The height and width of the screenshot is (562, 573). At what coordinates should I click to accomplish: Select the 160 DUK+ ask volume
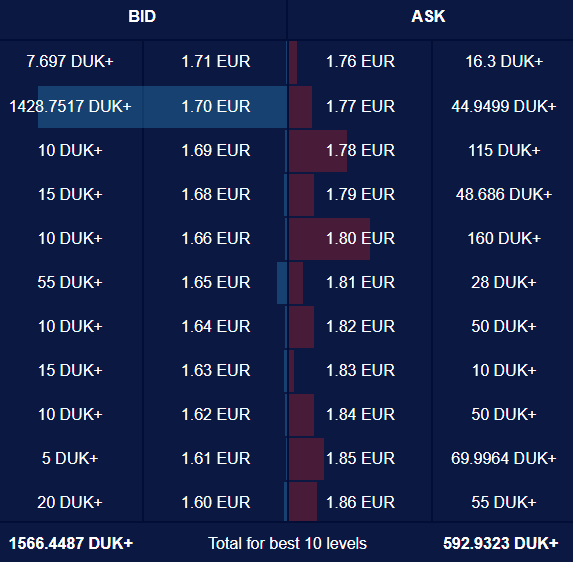[x=504, y=238]
